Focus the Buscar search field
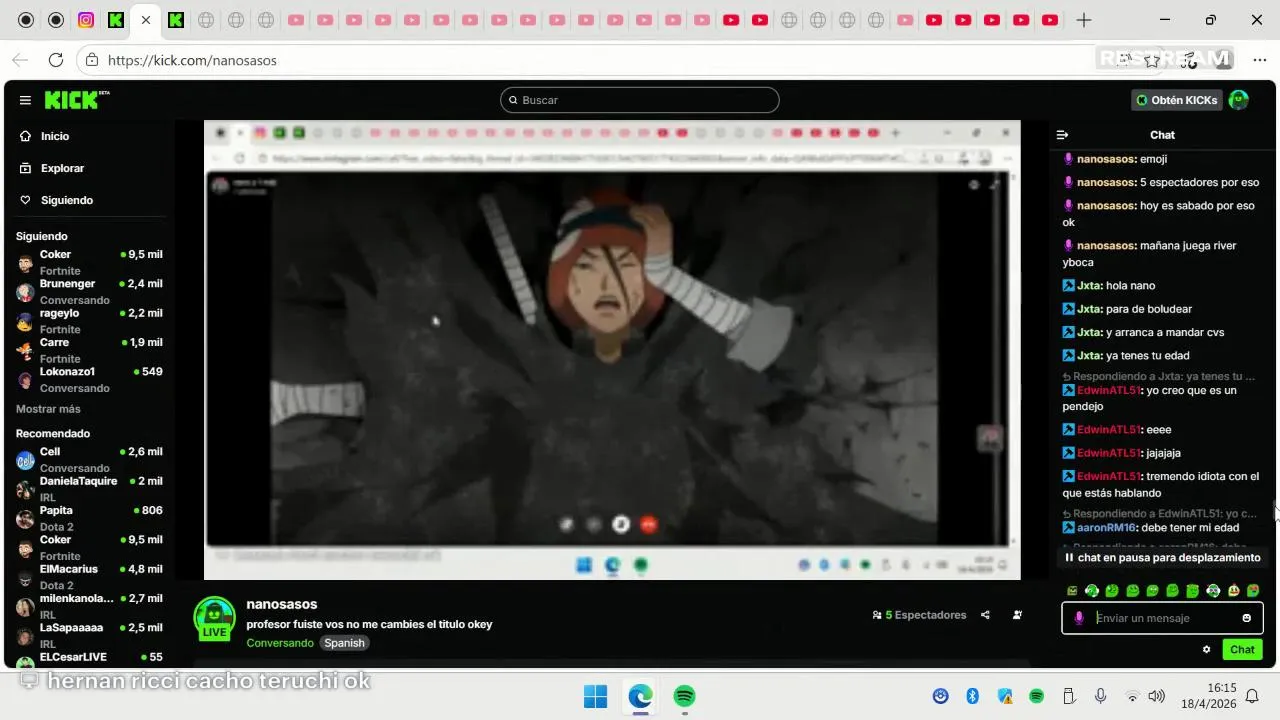The width and height of the screenshot is (1280, 720). [x=640, y=100]
